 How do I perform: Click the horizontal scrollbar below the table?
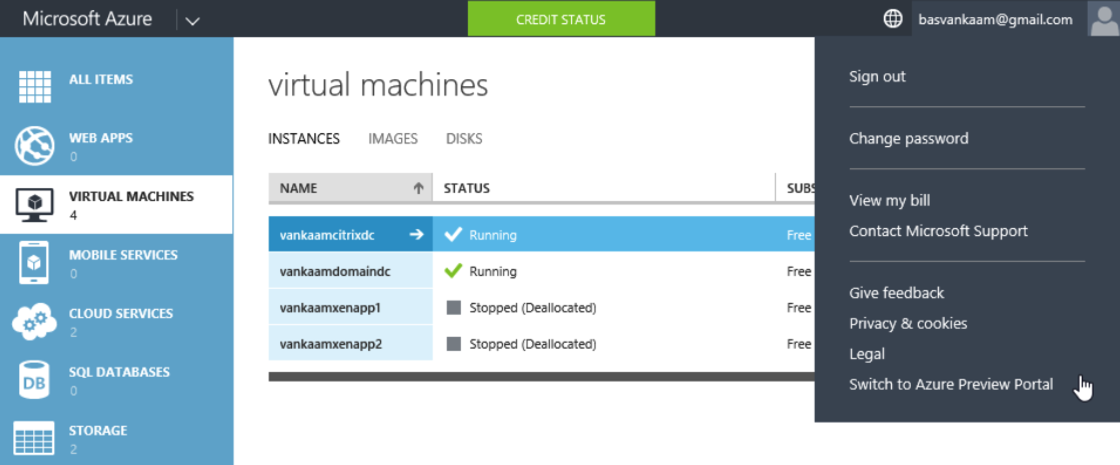(x=541, y=376)
